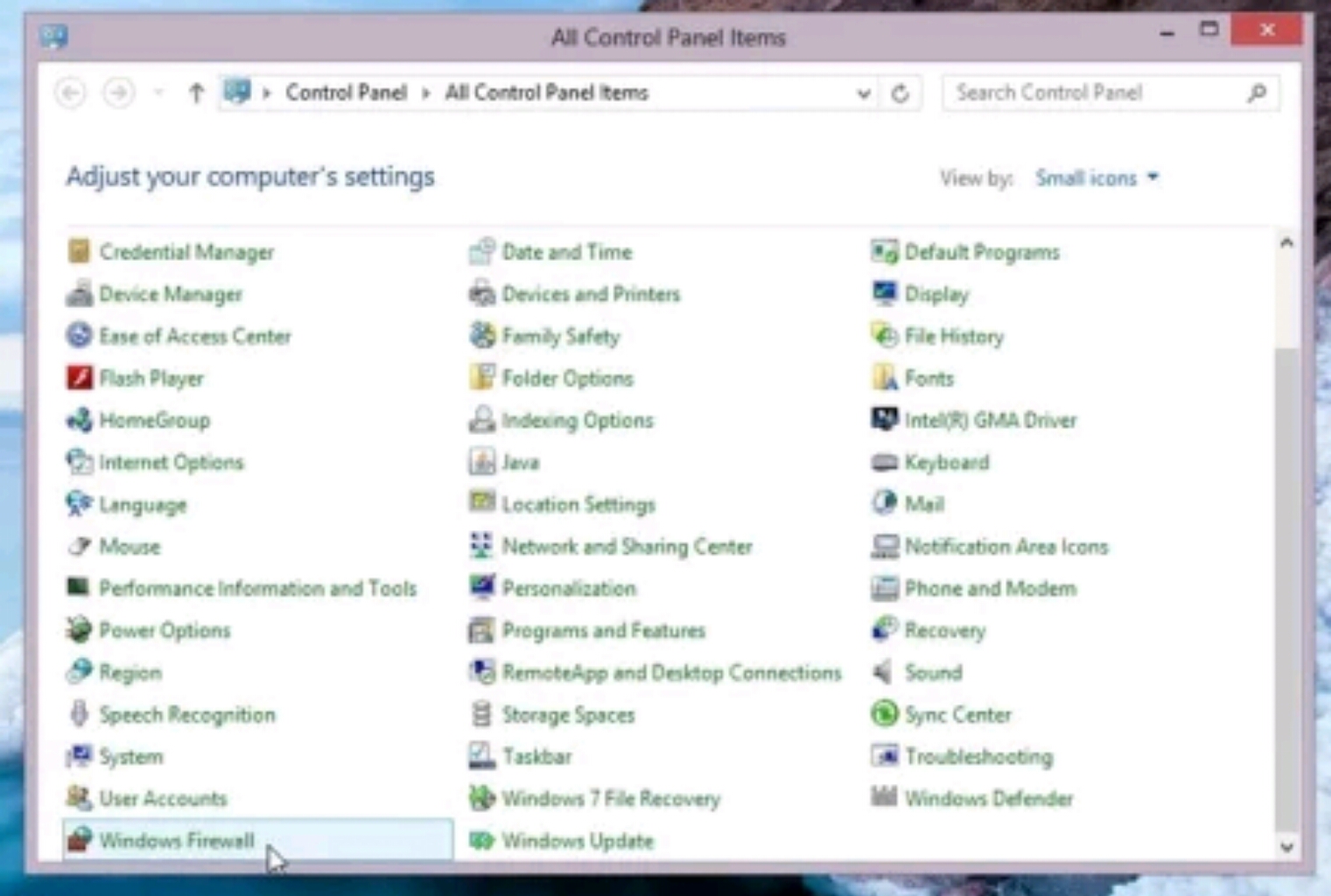Click the scrollbar down arrow
Screen dimensions: 1331x896
(1286, 846)
